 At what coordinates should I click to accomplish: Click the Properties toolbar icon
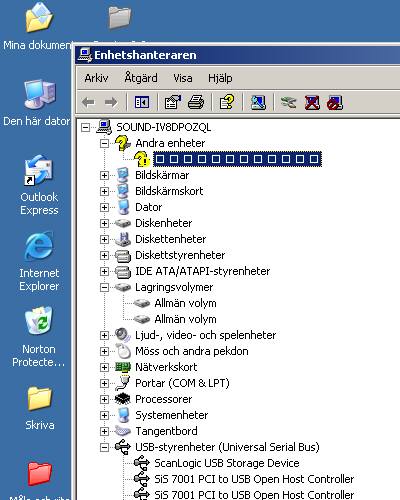(x=172, y=102)
